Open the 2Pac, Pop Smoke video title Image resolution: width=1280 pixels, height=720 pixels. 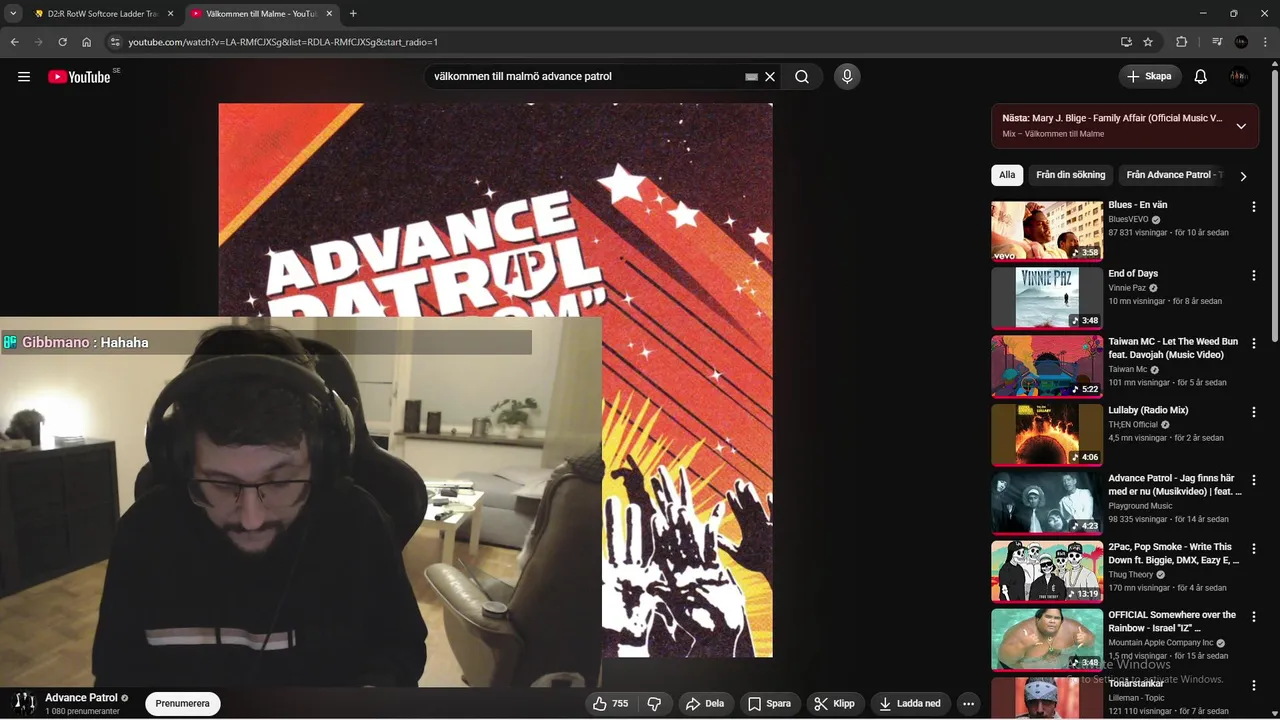1174,554
